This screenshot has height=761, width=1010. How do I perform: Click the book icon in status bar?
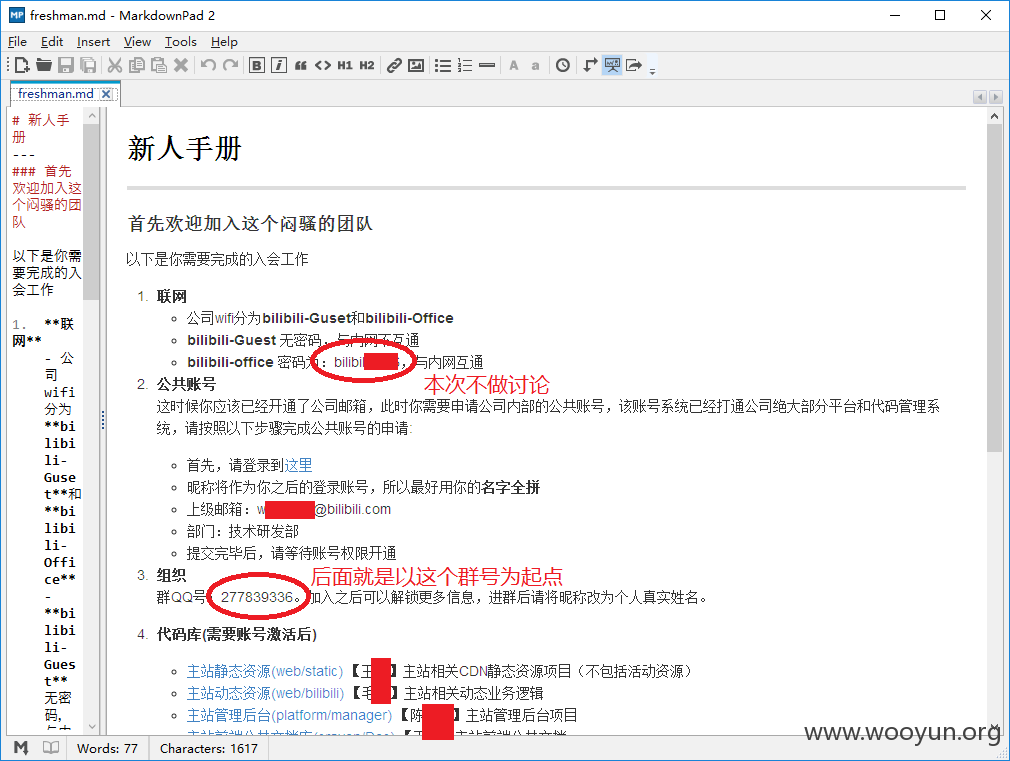click(51, 747)
